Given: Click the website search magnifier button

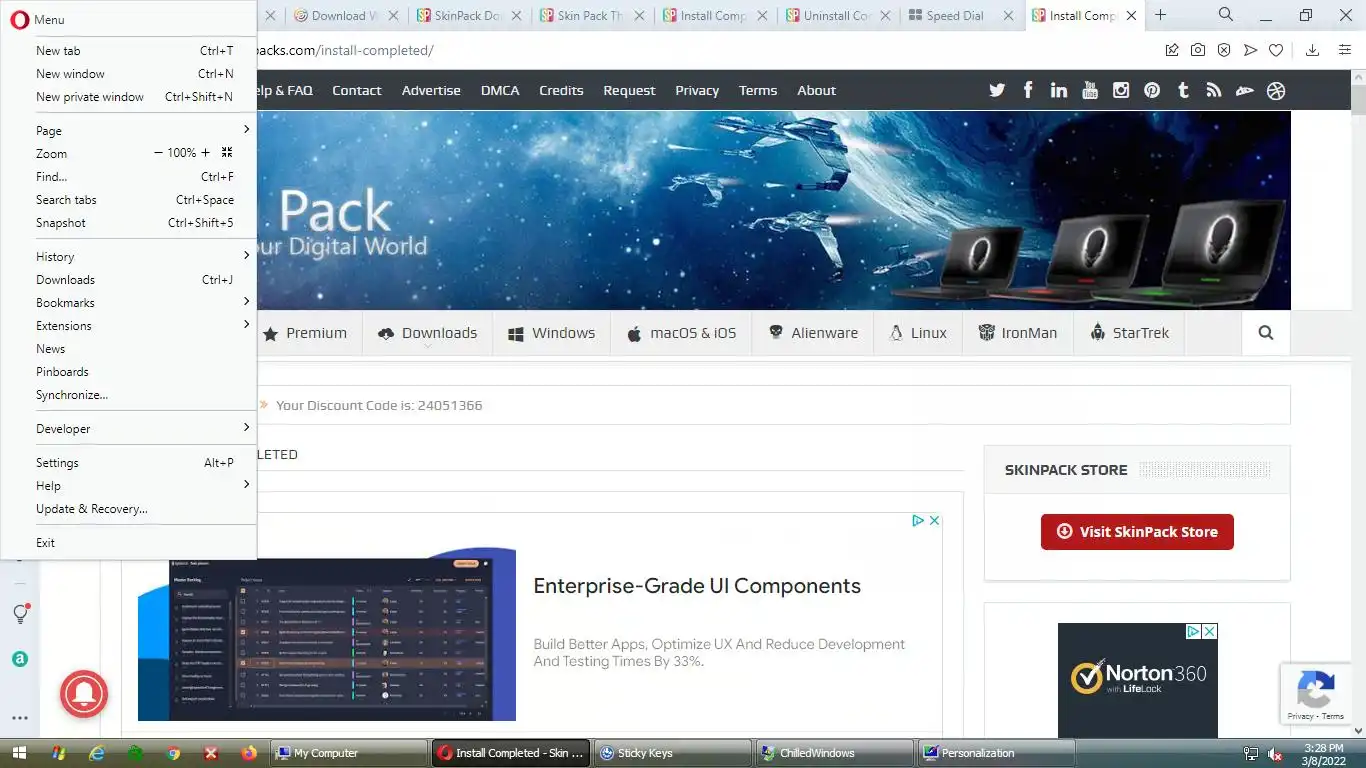Looking at the screenshot, I should point(1266,333).
